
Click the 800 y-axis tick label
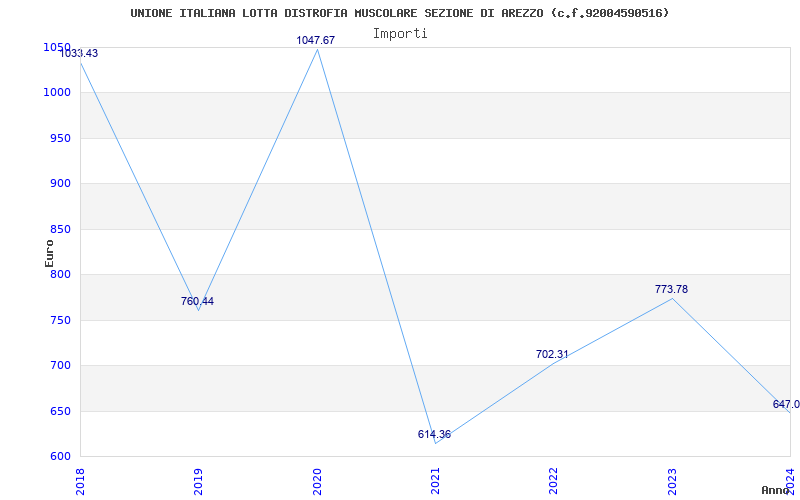click(62, 275)
